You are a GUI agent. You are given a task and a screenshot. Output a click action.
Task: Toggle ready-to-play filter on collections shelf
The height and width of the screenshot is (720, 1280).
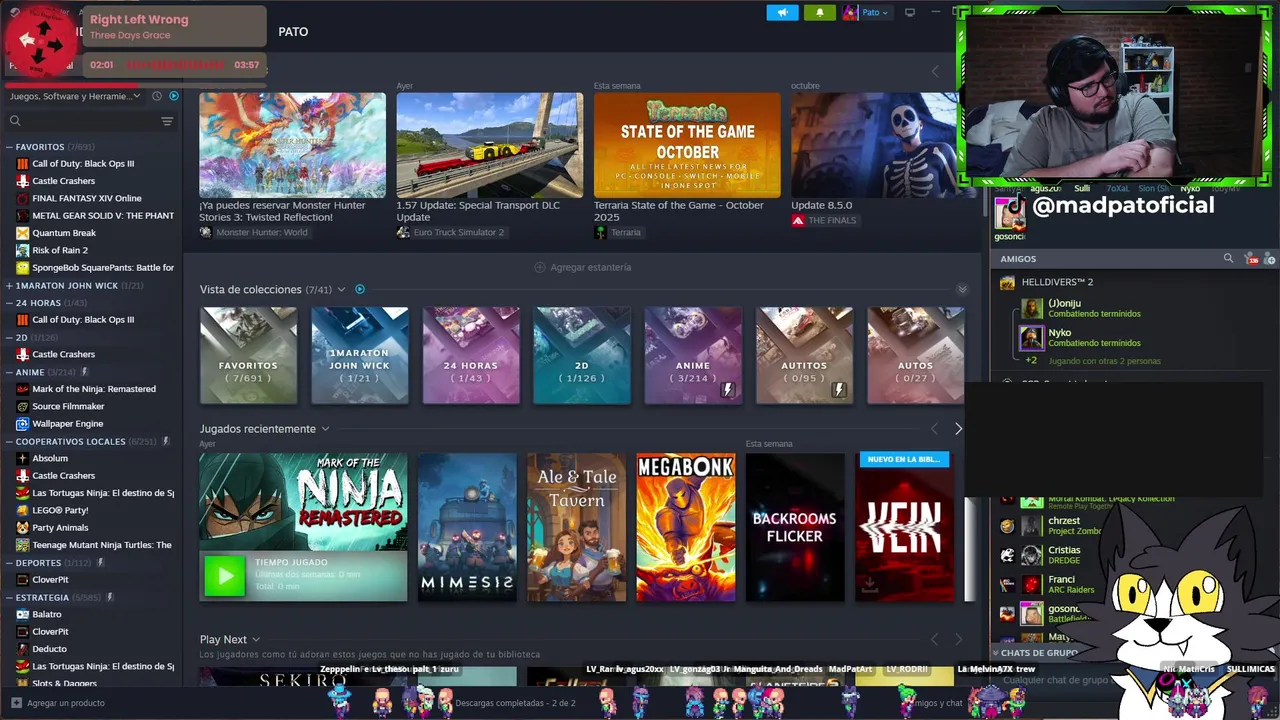360,289
